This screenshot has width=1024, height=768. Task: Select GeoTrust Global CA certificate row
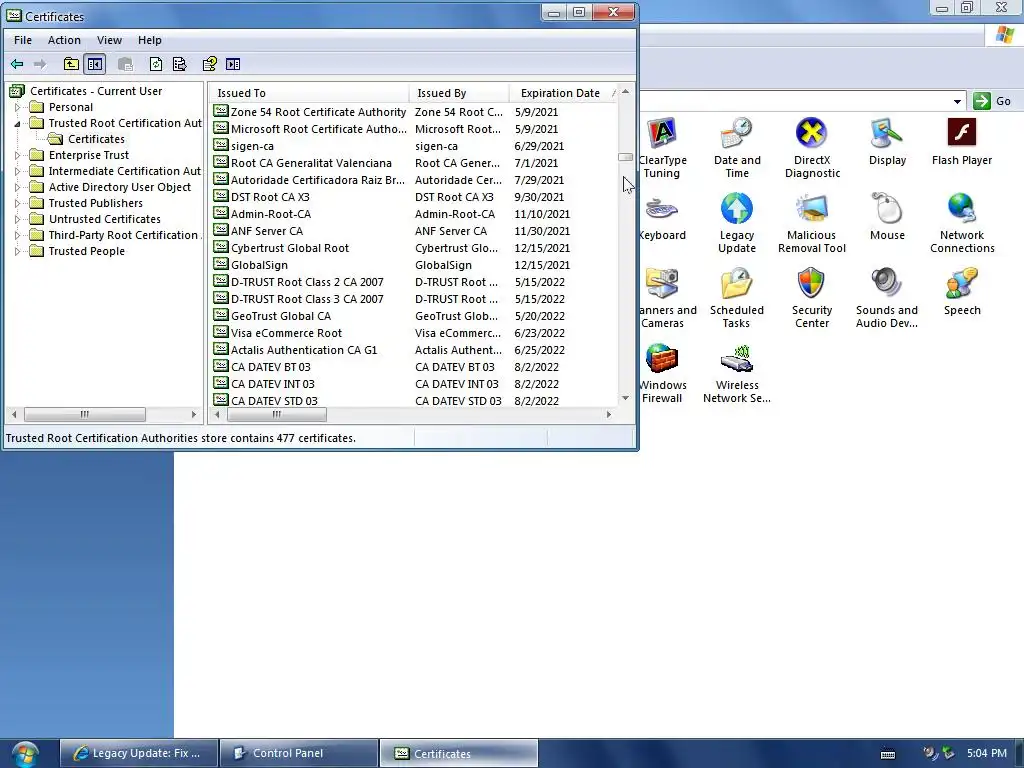pyautogui.click(x=413, y=315)
